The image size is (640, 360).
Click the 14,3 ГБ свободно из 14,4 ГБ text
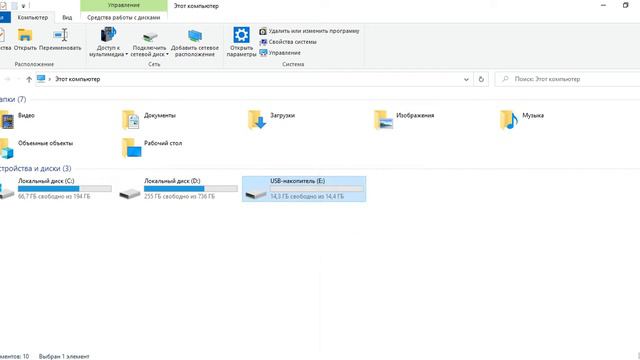[x=307, y=196]
